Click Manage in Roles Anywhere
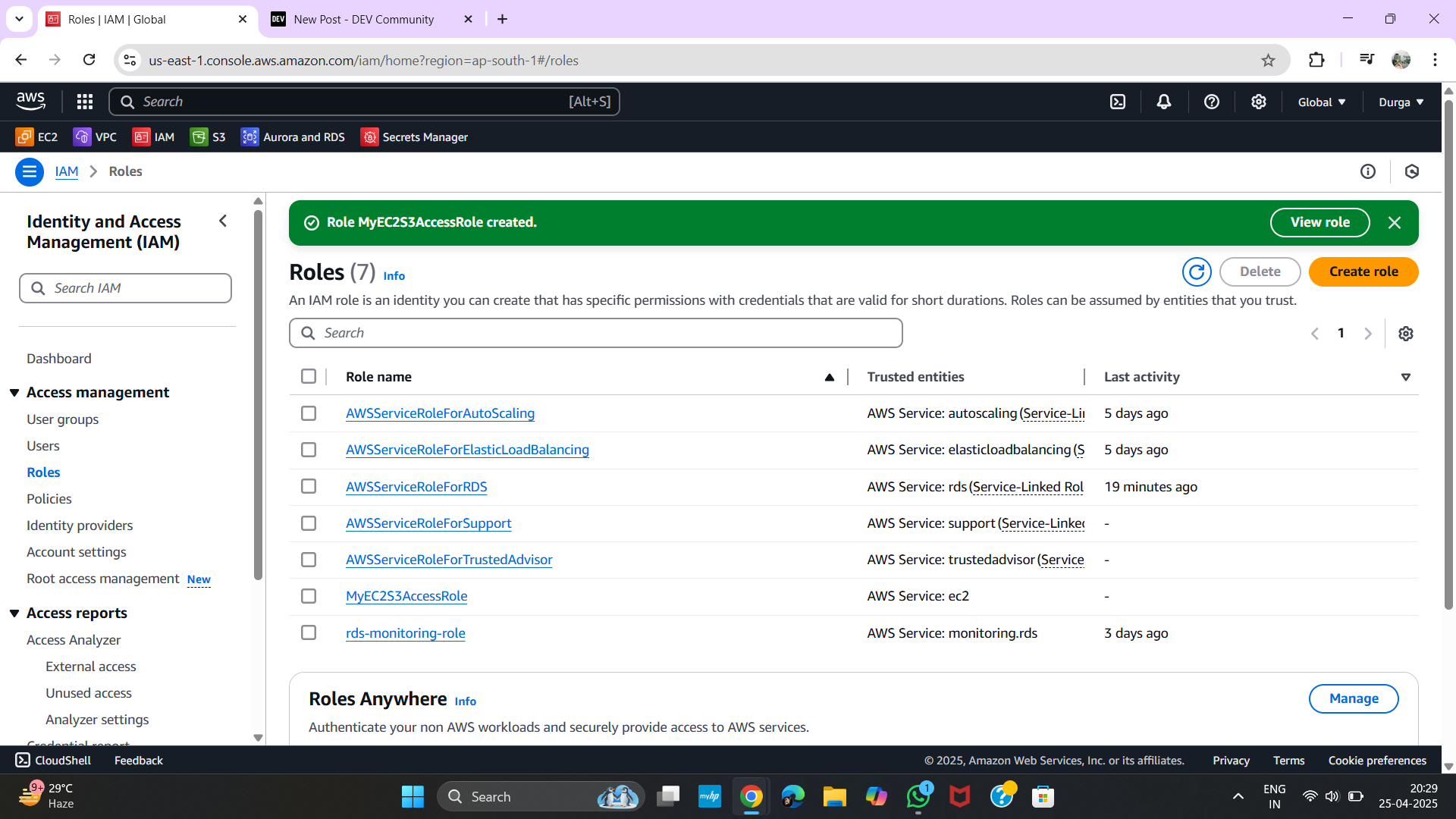 click(x=1354, y=699)
